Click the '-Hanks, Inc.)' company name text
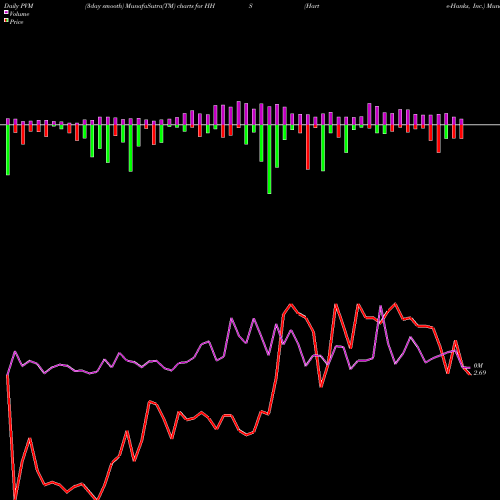The image size is (500, 500). (465, 6)
